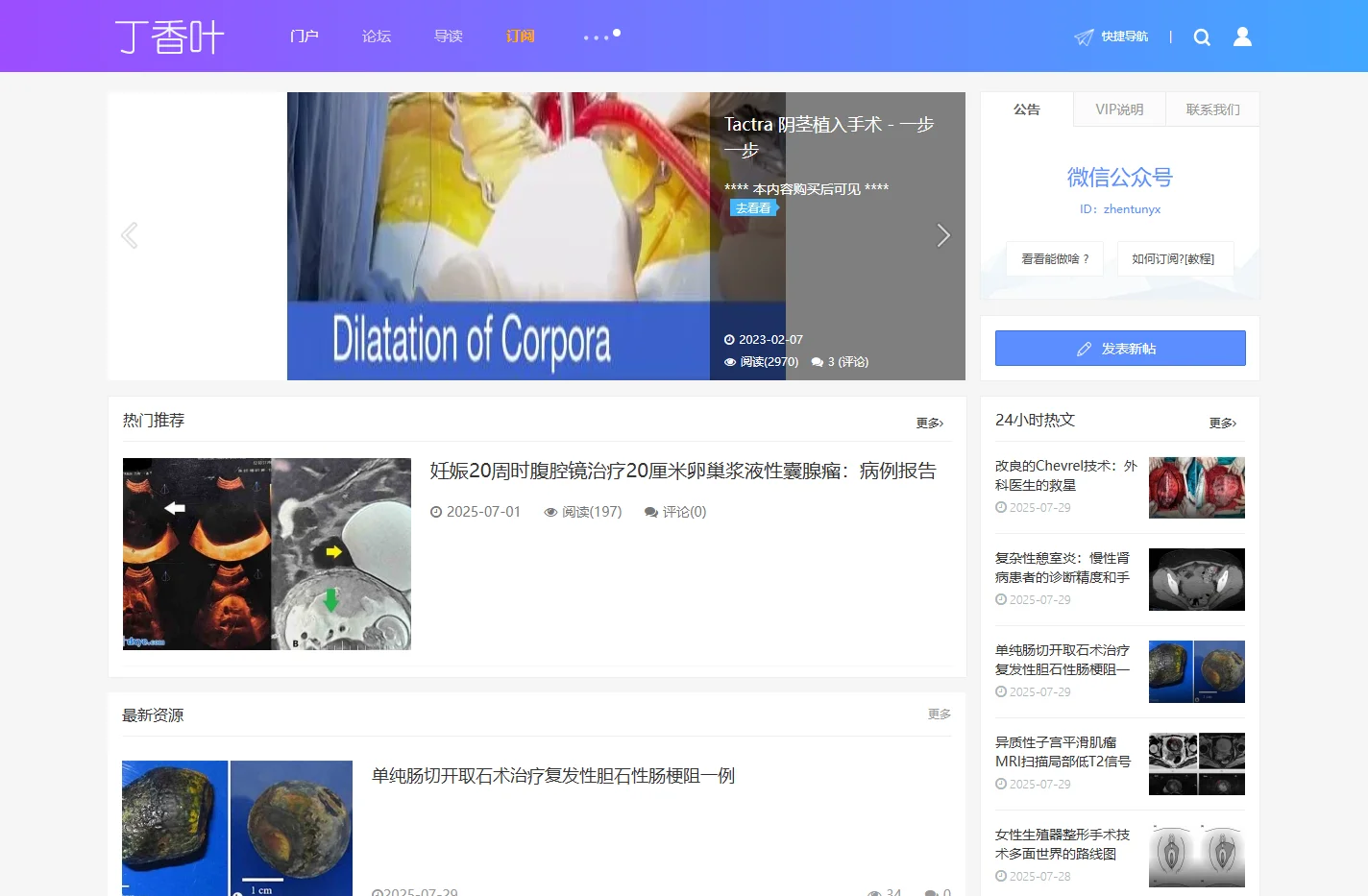Click 阅读(2970) count on the slide
This screenshot has width=1368, height=896.
[x=769, y=362]
